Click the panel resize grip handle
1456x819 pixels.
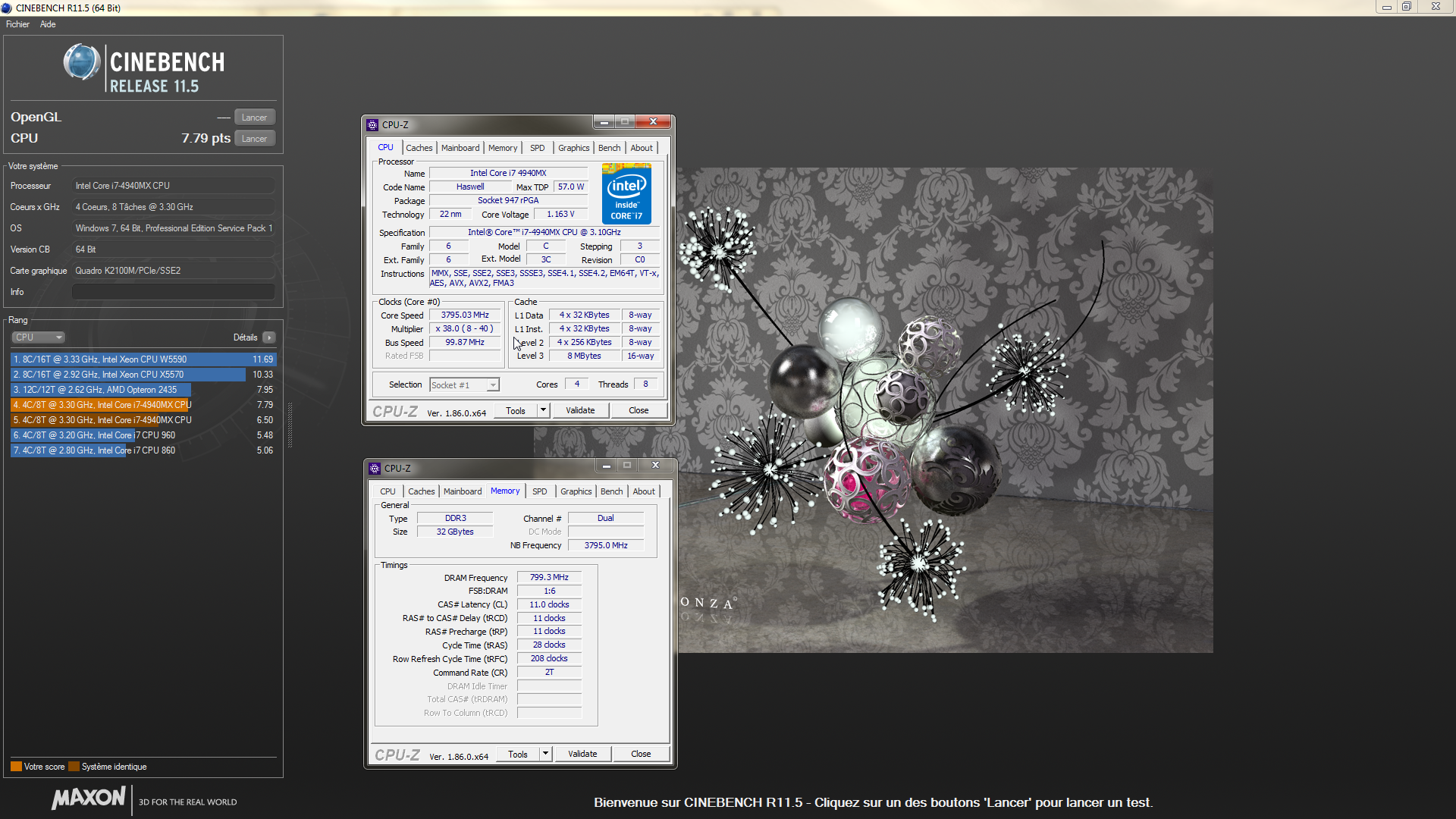[x=290, y=425]
